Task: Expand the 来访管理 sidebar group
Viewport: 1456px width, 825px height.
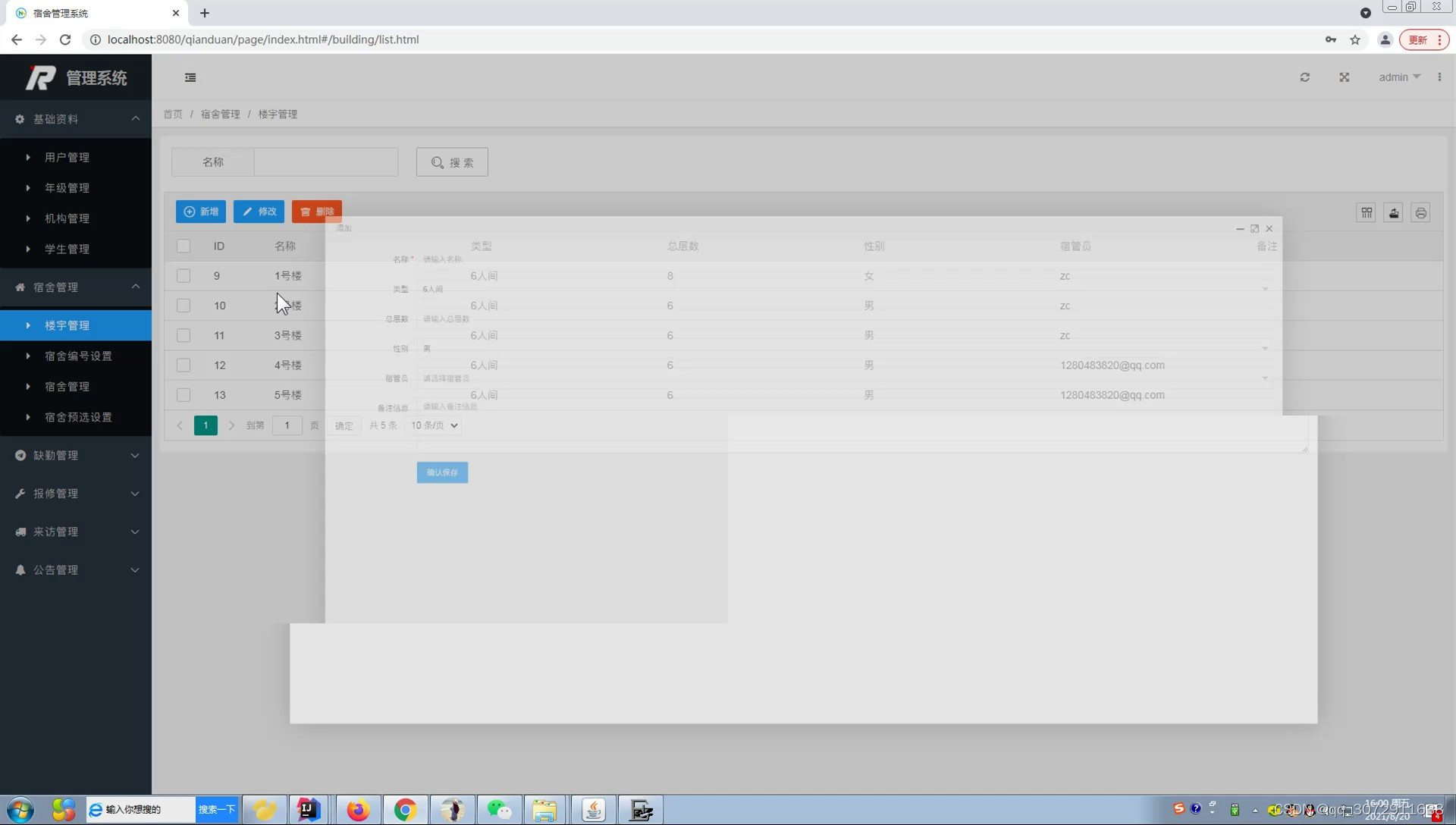Action: (x=76, y=532)
